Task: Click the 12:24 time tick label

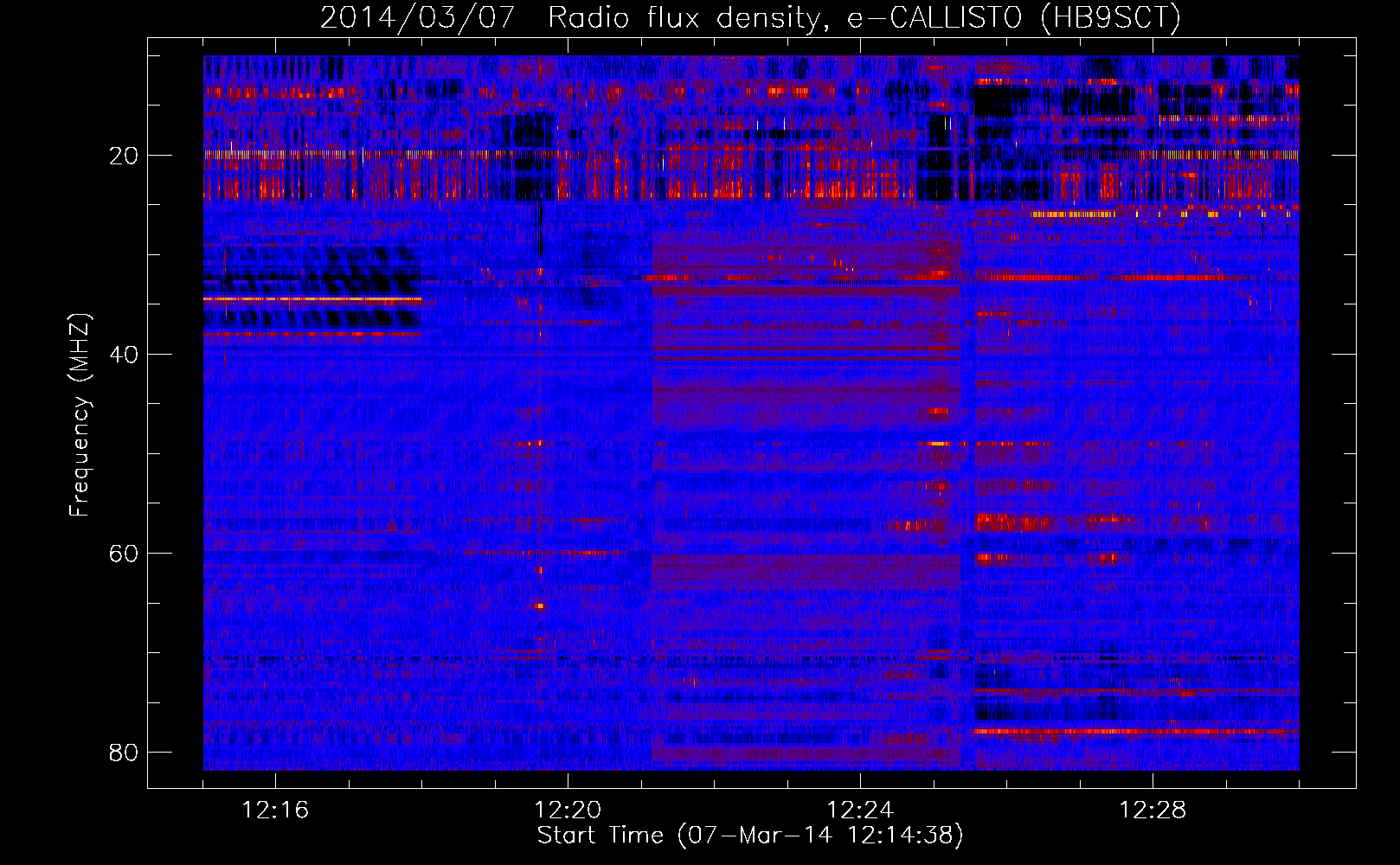Action: click(x=860, y=811)
